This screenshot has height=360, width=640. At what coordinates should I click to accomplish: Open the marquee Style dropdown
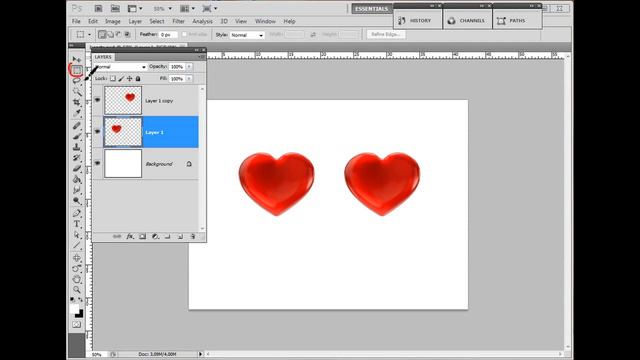247,35
